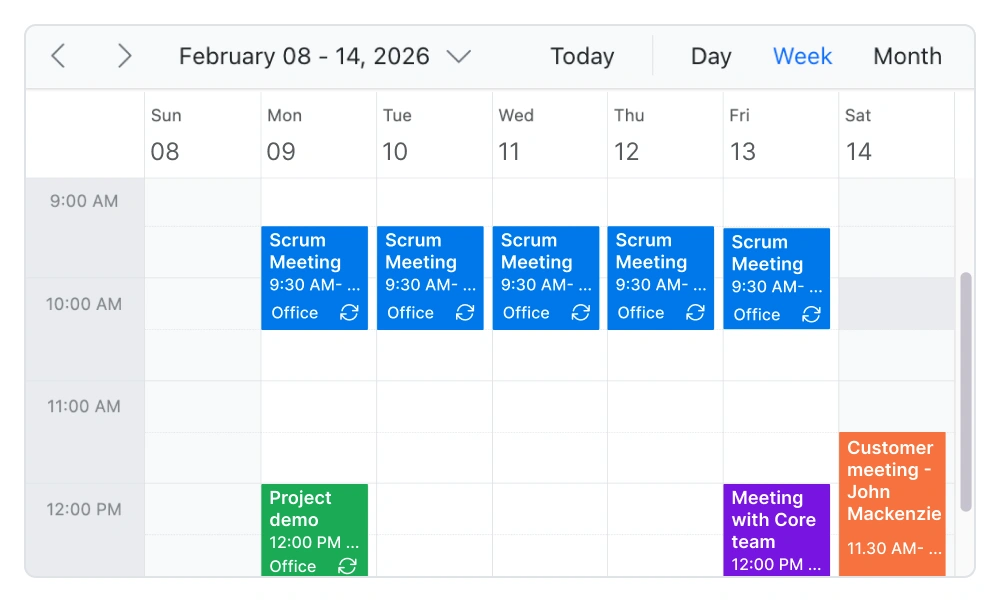The width and height of the screenshot is (1000, 600).
Task: Open the Meeting with Core team event
Action: (776, 525)
